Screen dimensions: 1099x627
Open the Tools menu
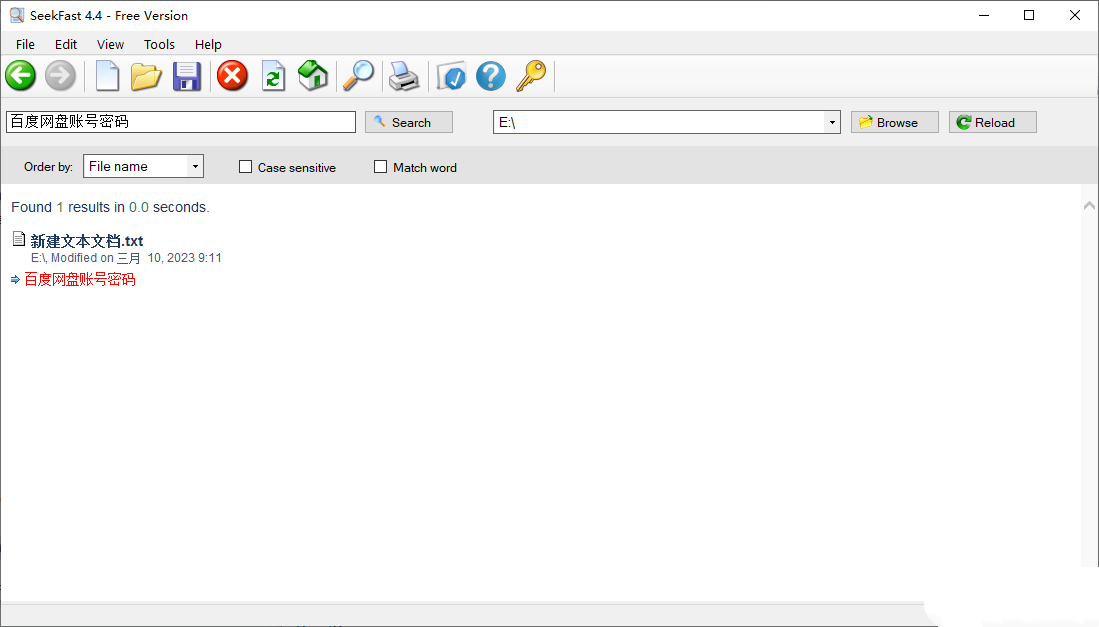click(159, 44)
